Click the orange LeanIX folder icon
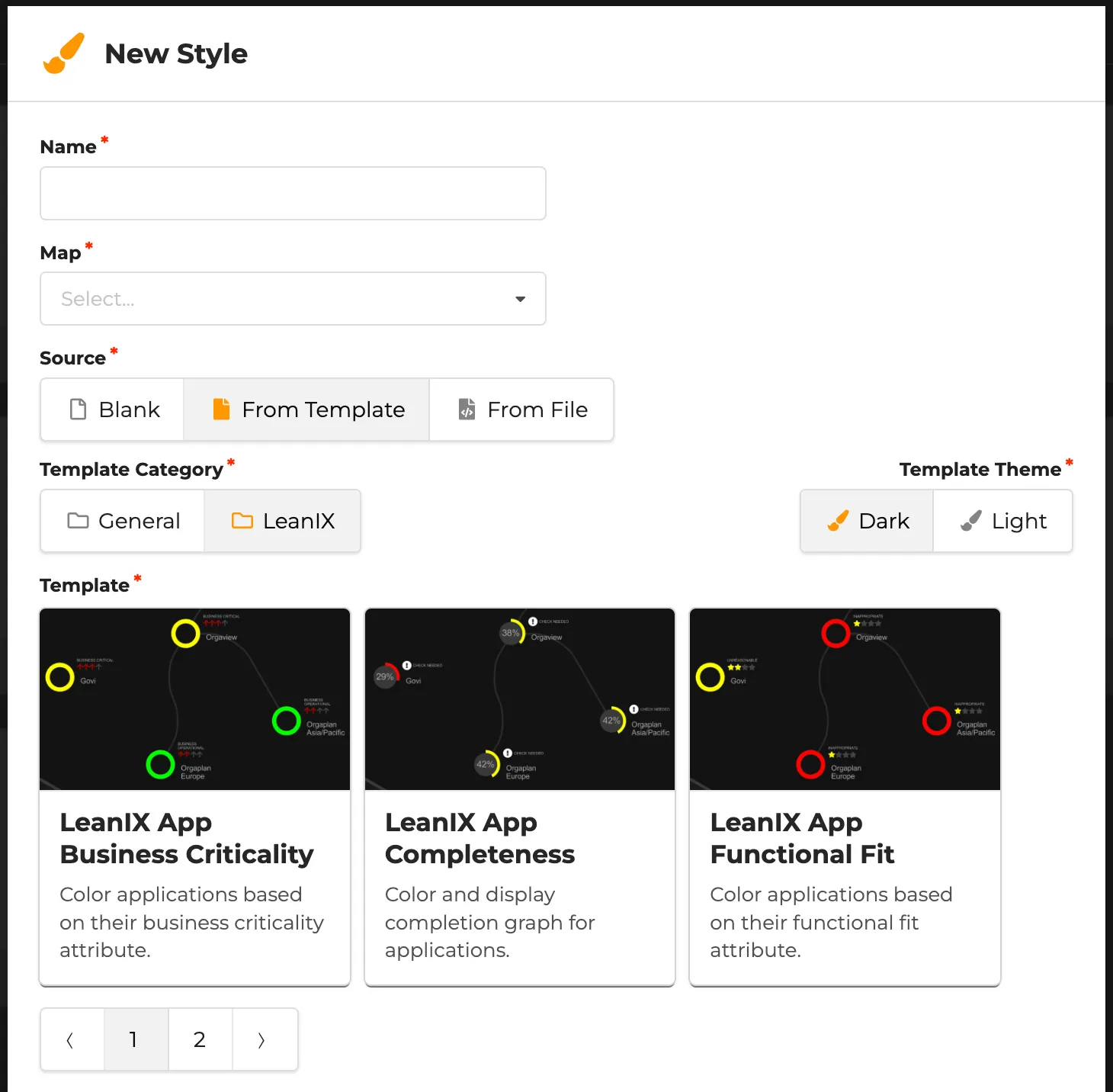 242,521
